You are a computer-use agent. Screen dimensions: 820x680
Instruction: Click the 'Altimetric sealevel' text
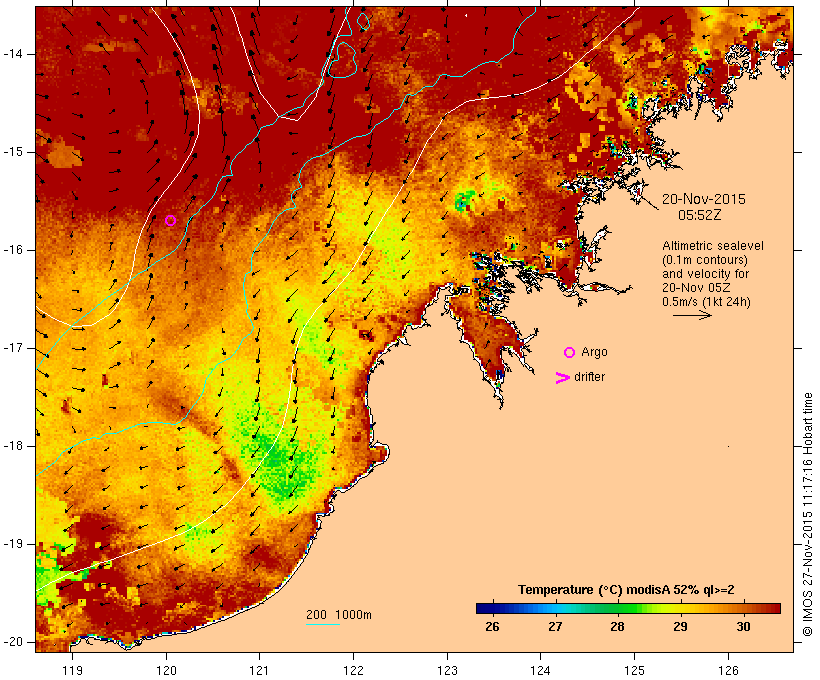pos(713,246)
